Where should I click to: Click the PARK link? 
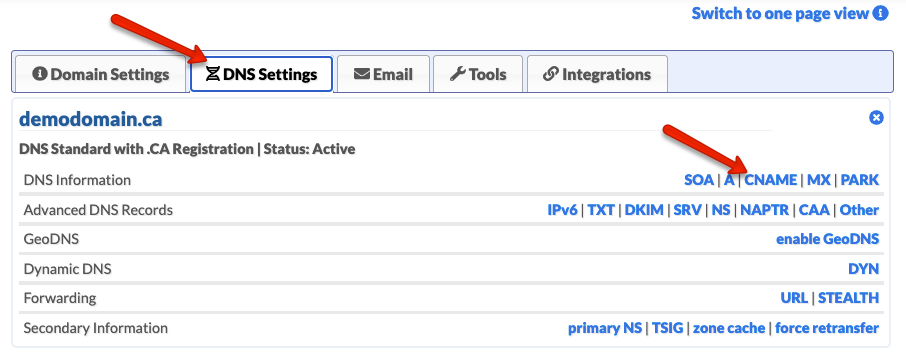pos(860,180)
